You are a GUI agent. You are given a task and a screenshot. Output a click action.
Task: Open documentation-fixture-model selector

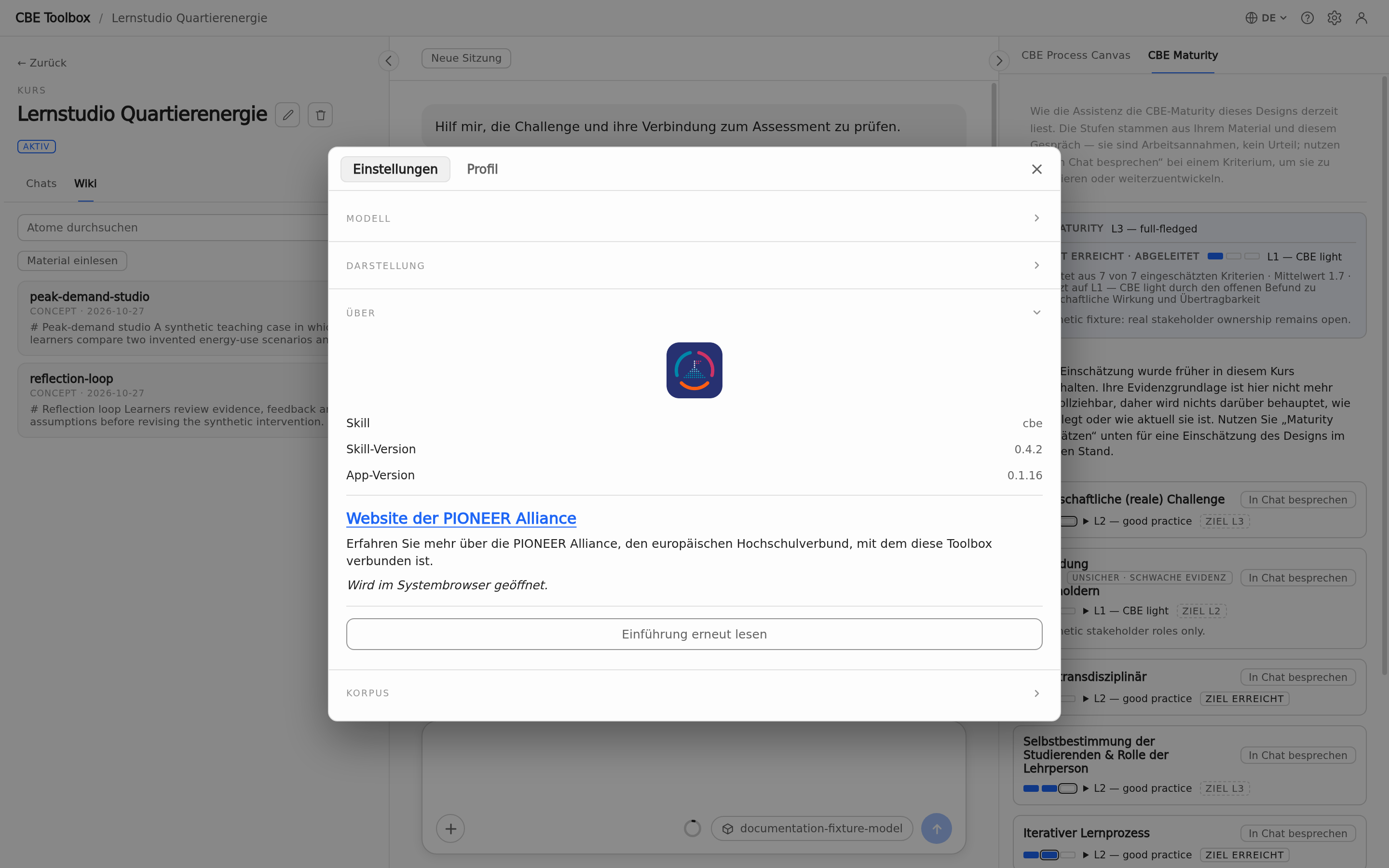click(x=812, y=828)
